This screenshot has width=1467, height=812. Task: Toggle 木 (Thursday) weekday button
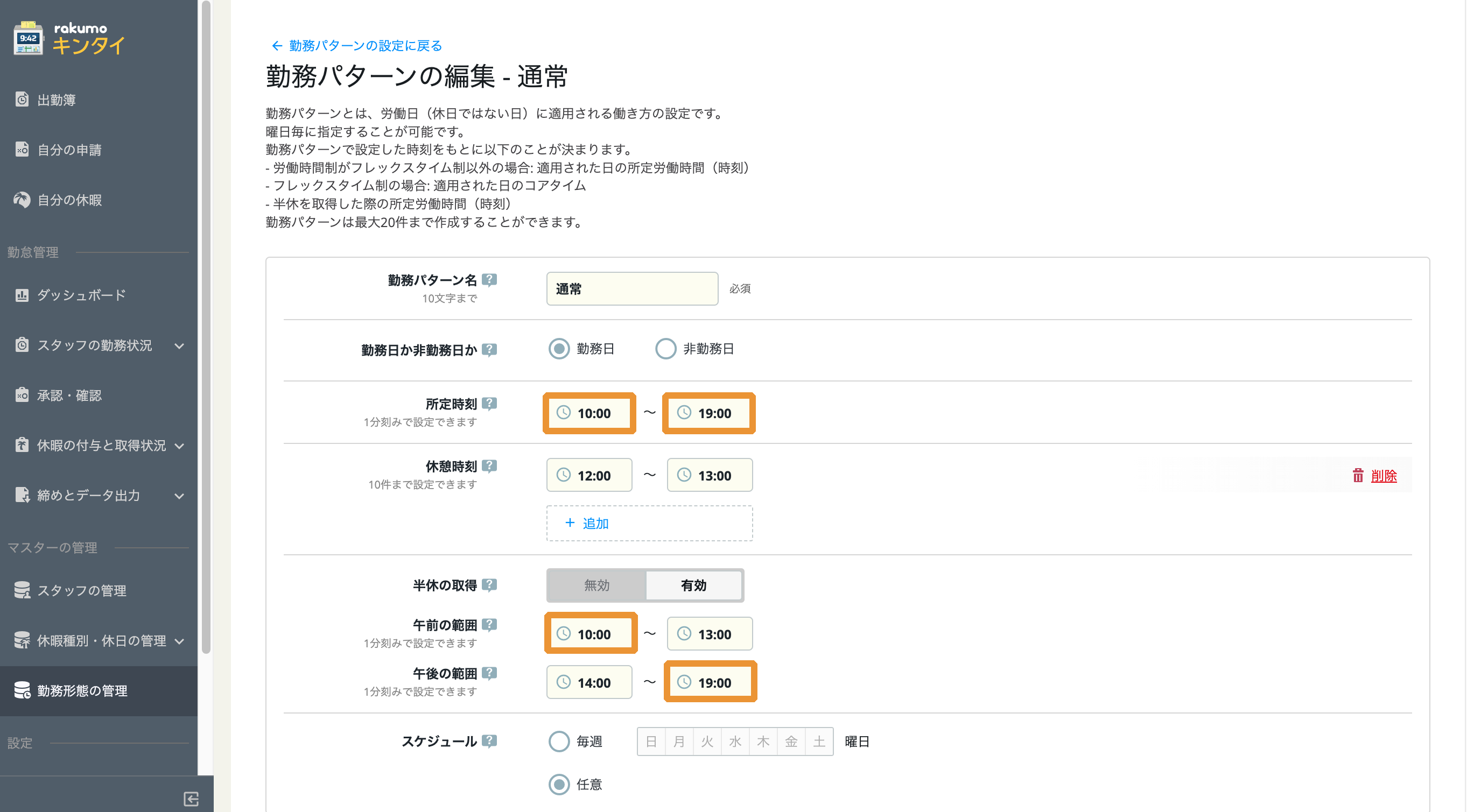[x=763, y=742]
